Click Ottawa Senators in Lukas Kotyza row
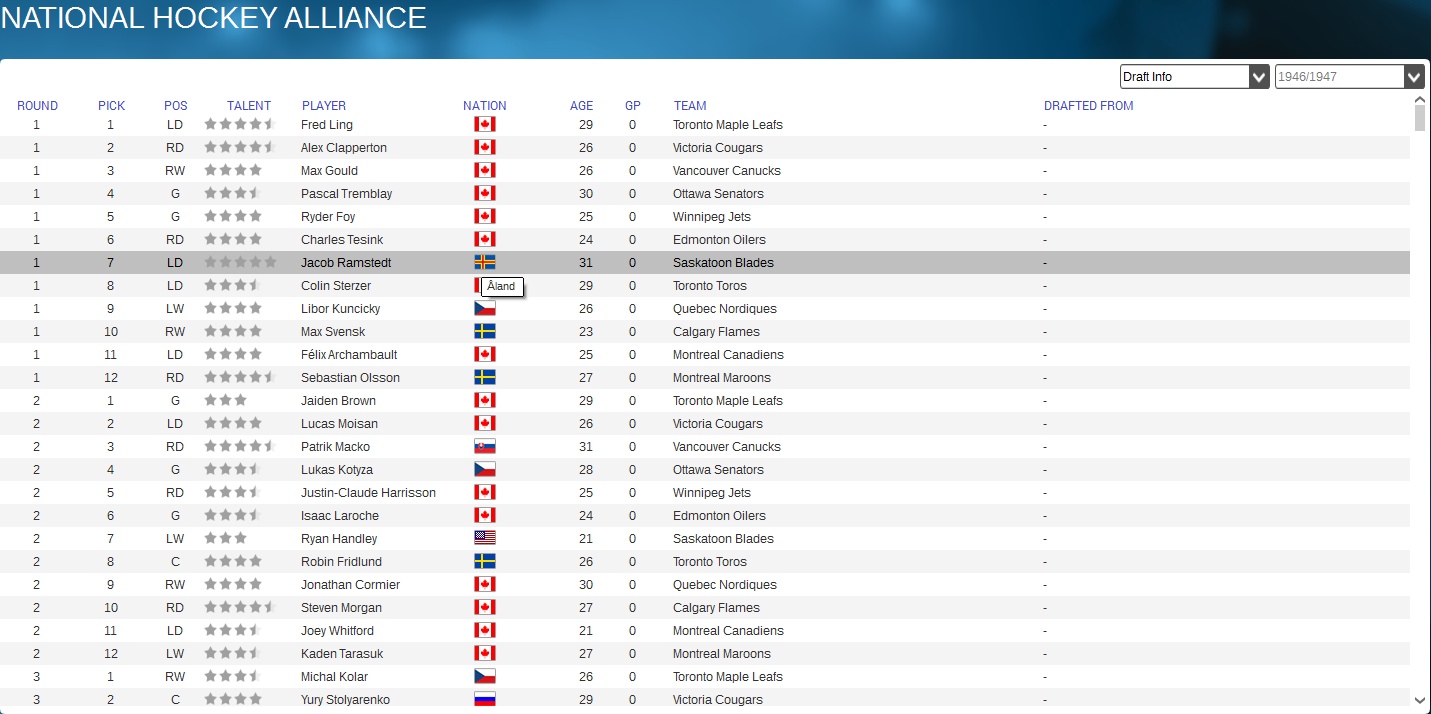Screen dimensions: 1431x714 pyautogui.click(x=718, y=470)
